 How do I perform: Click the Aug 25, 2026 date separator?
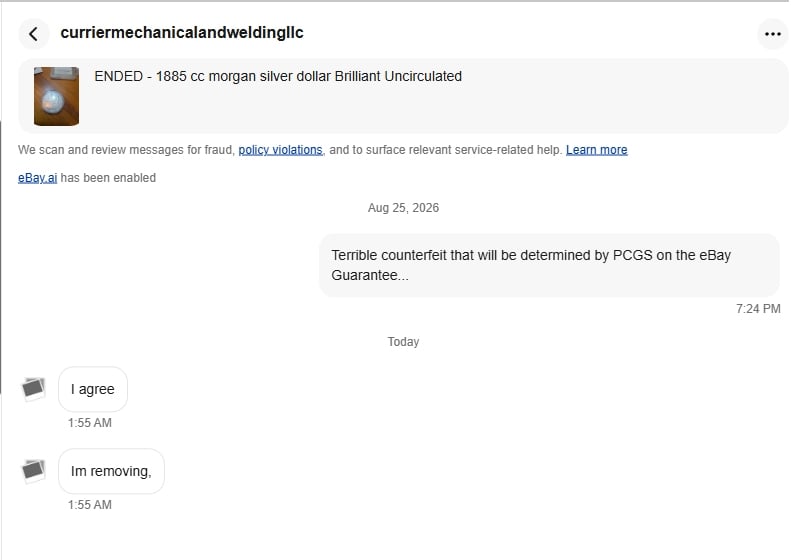pos(403,208)
